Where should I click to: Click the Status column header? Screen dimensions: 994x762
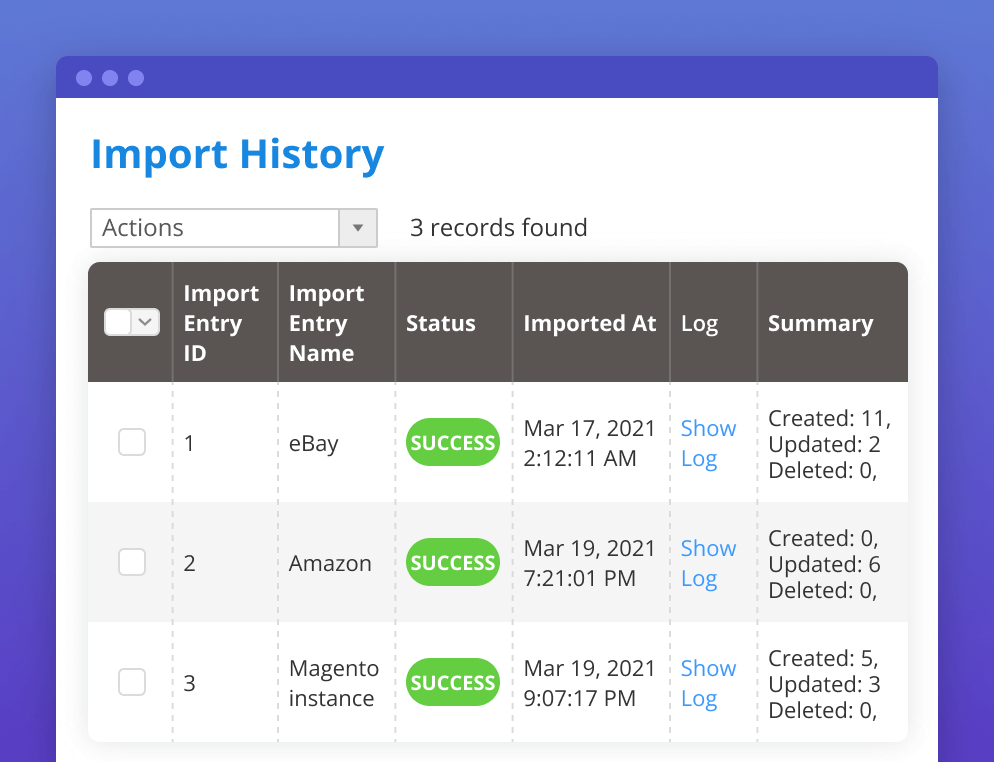point(441,322)
